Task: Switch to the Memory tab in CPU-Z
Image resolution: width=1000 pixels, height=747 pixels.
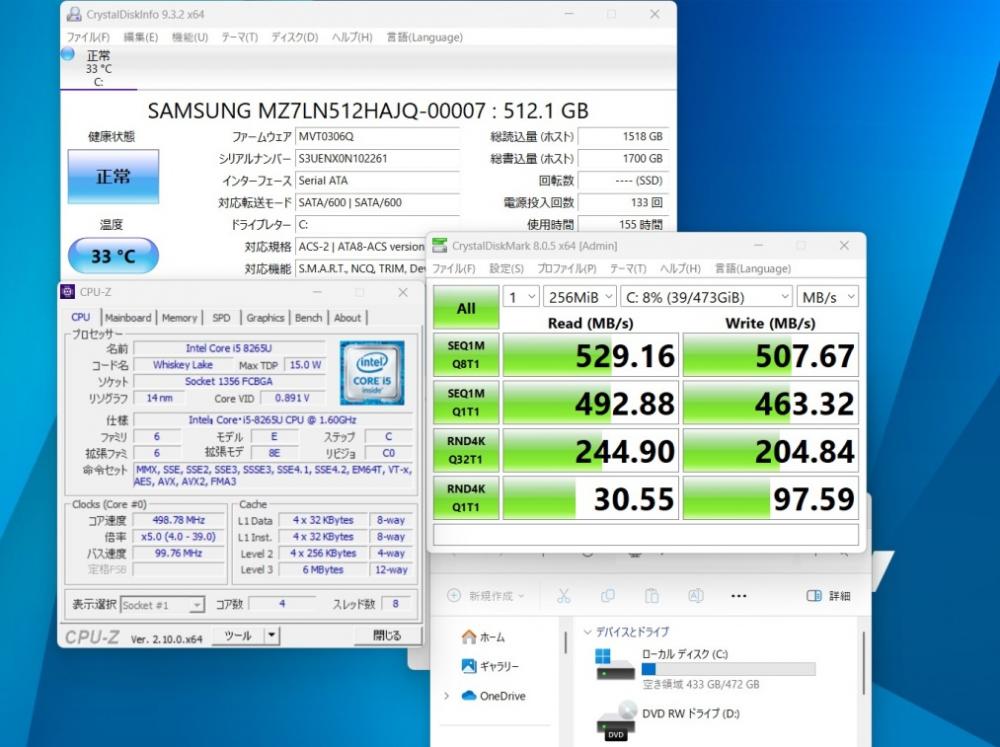Action: (179, 317)
